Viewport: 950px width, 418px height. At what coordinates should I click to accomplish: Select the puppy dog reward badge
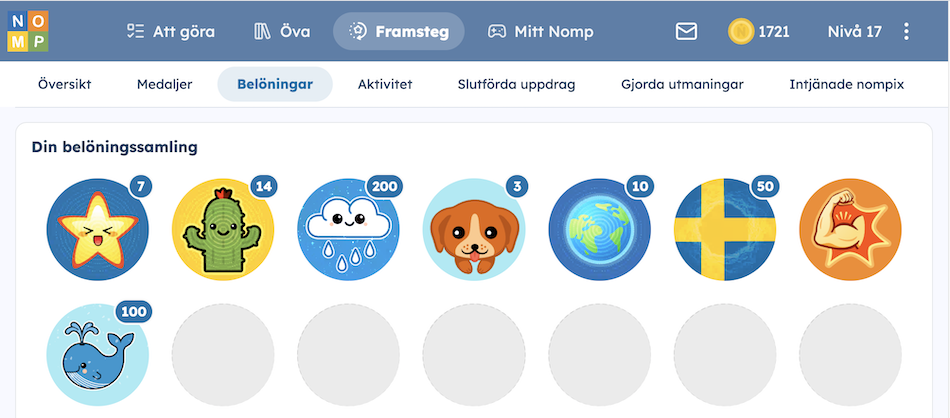474,229
